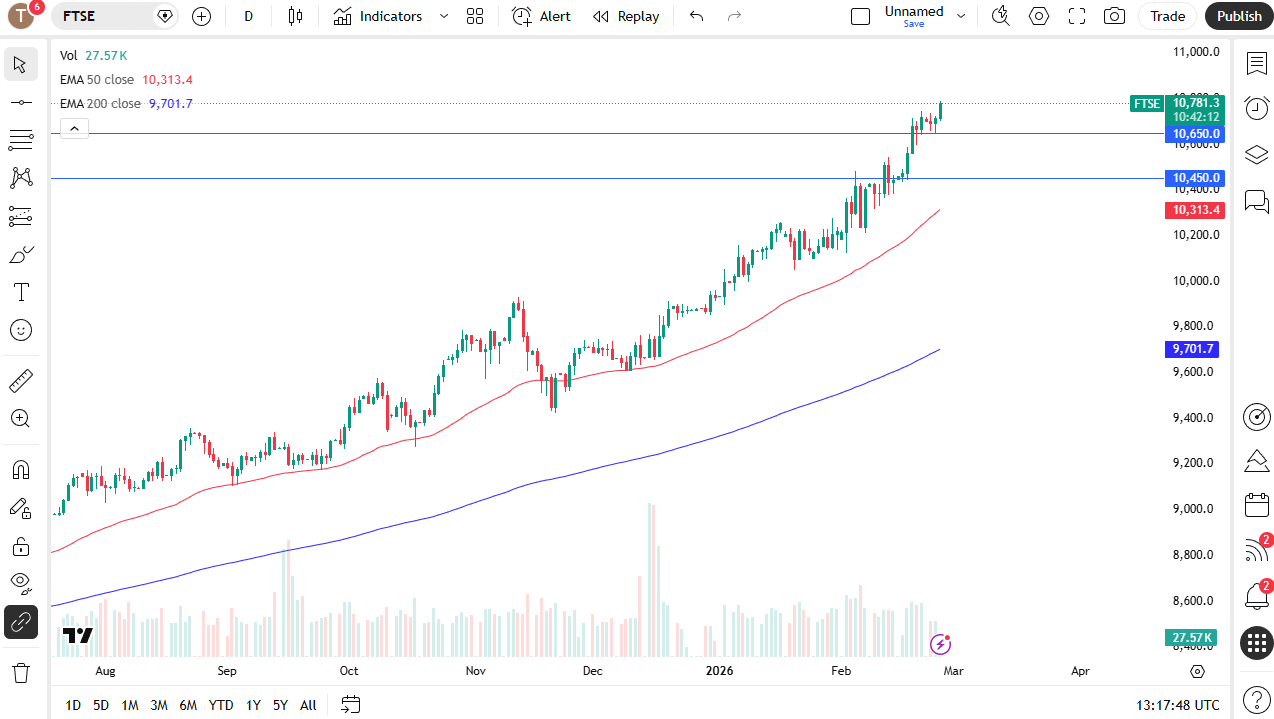
Task: Create an Alert
Action: 541,16
